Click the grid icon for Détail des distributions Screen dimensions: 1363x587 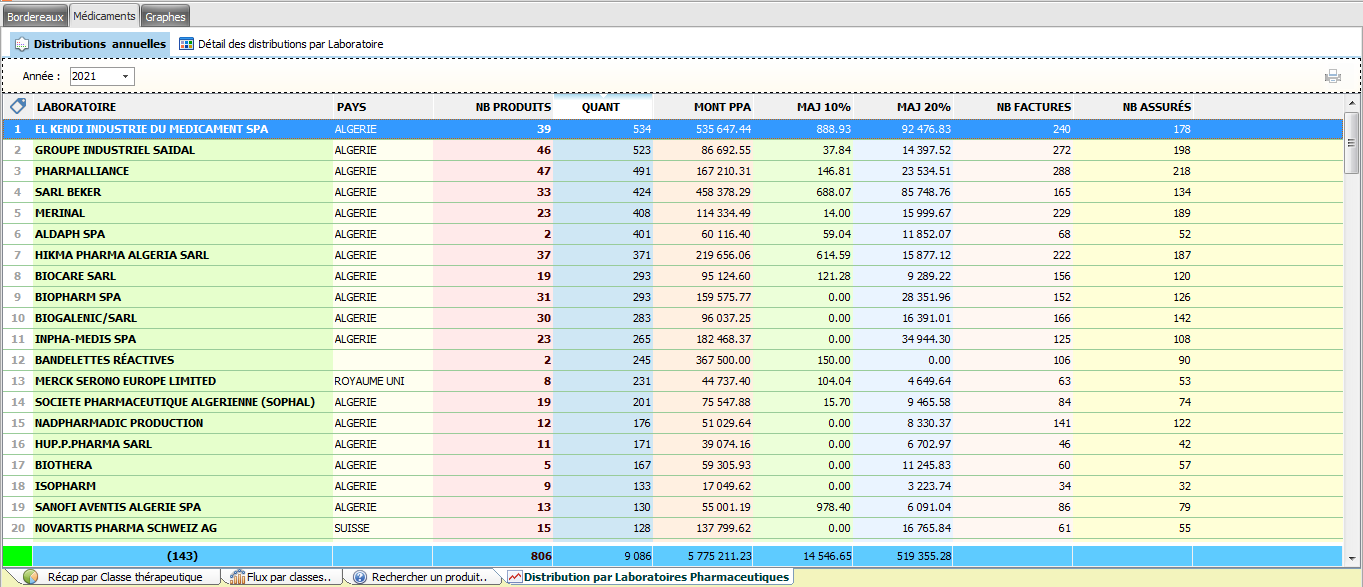pyautogui.click(x=186, y=44)
